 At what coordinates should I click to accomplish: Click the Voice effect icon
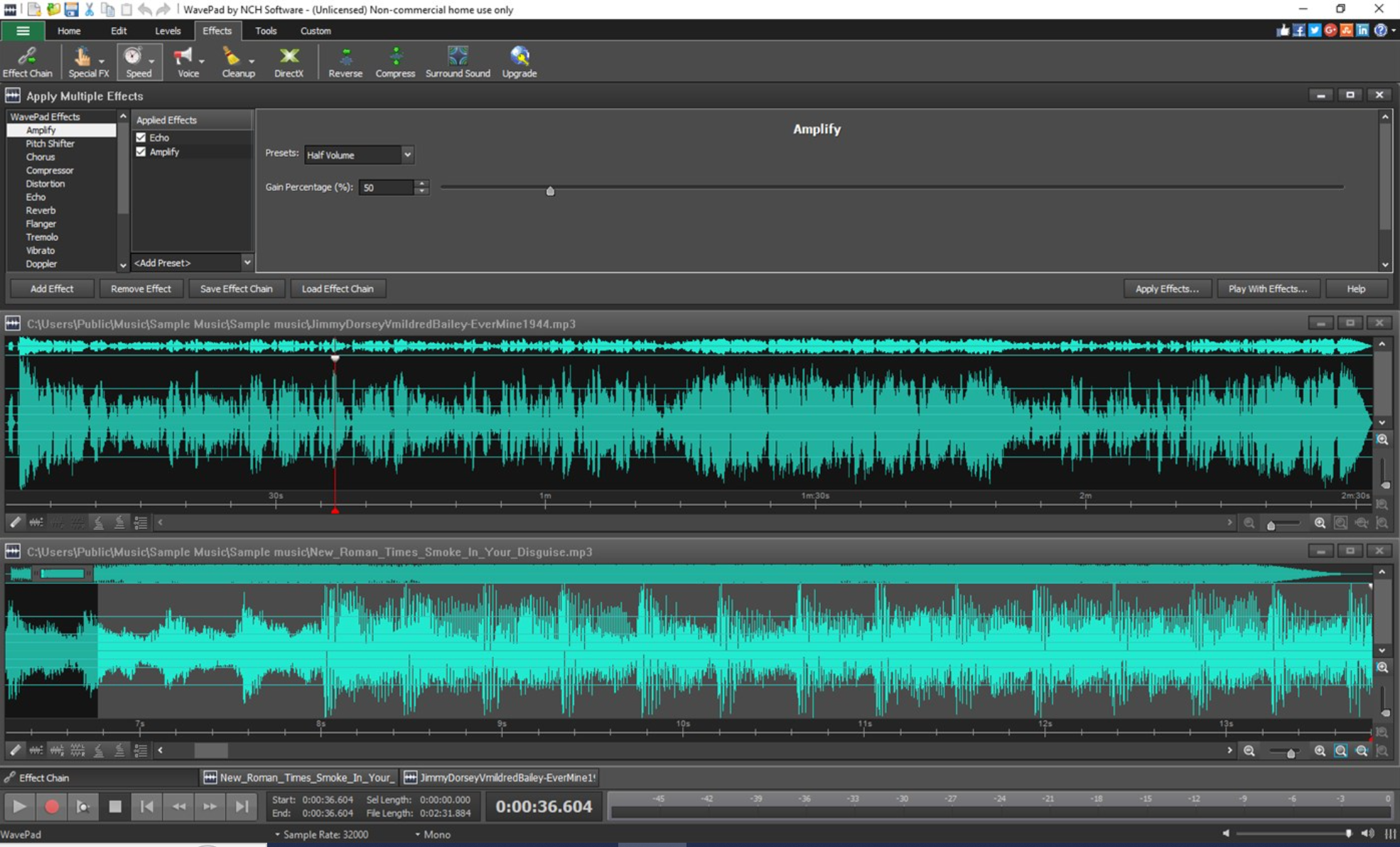185,61
